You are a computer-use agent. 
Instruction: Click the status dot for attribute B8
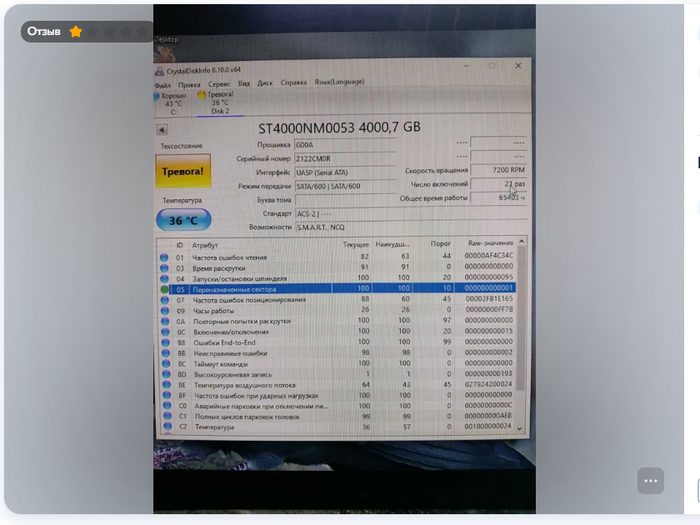pyautogui.click(x=166, y=343)
